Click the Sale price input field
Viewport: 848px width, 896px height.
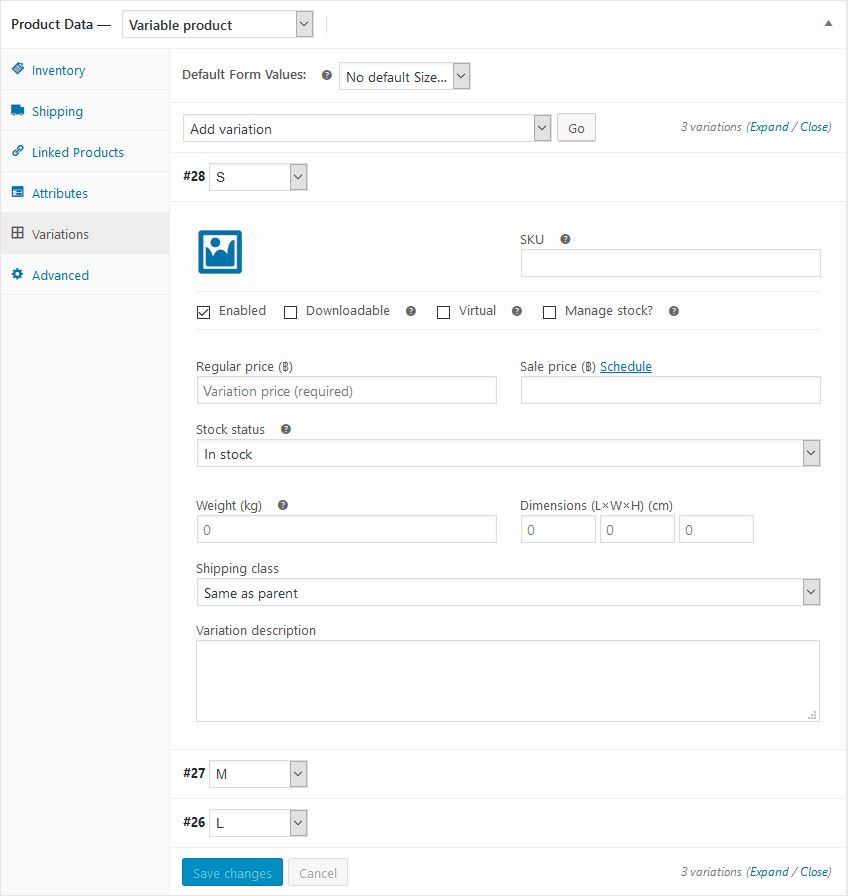click(x=671, y=391)
